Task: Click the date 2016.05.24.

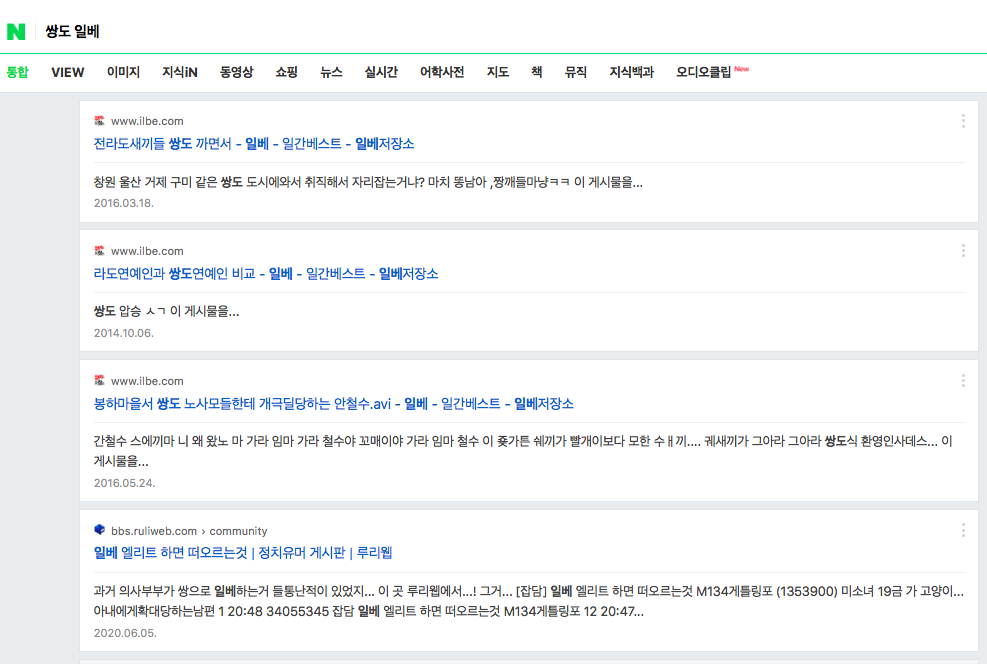Action: click(124, 483)
